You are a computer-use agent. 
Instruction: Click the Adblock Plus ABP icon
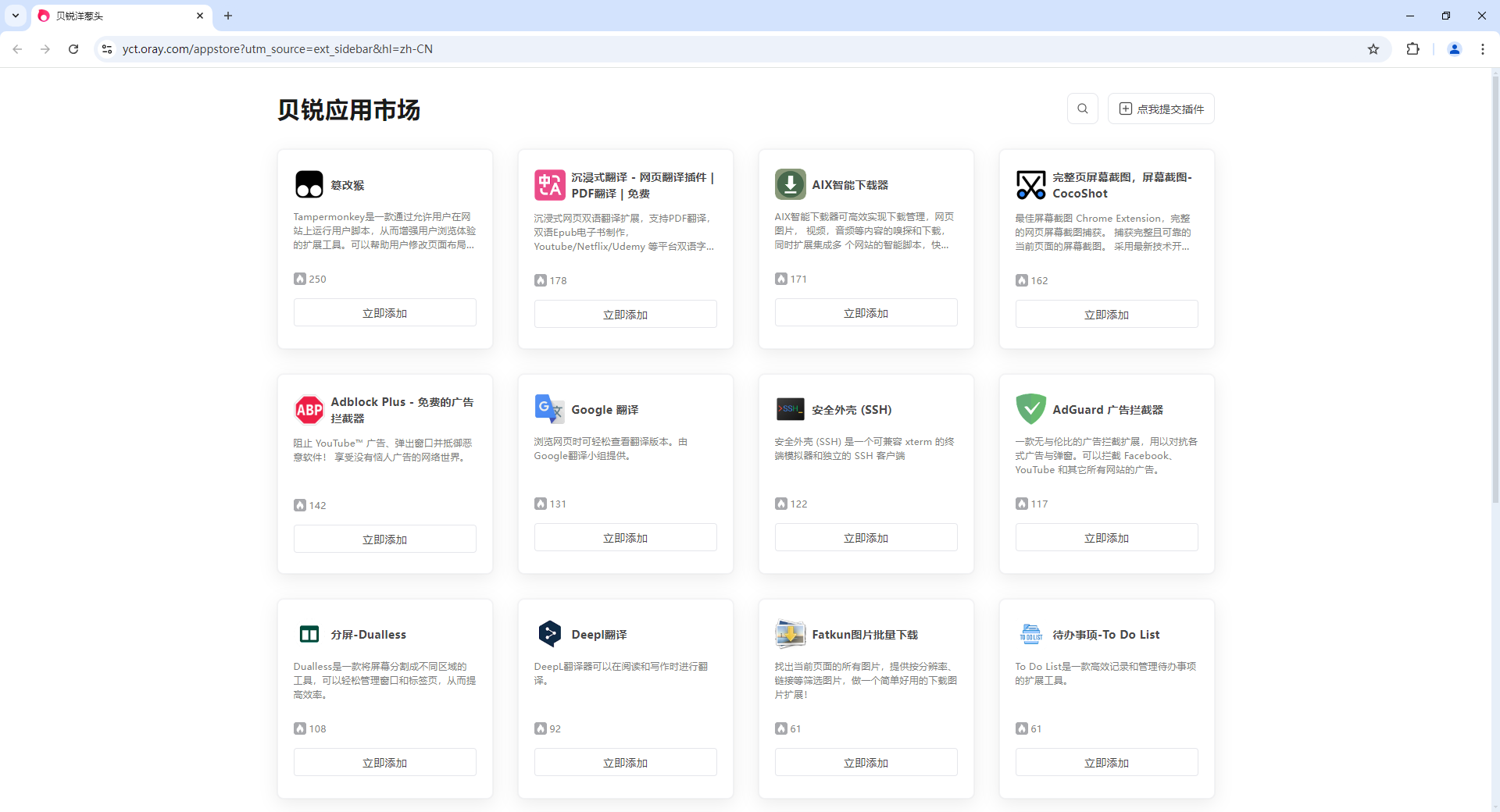tap(309, 410)
